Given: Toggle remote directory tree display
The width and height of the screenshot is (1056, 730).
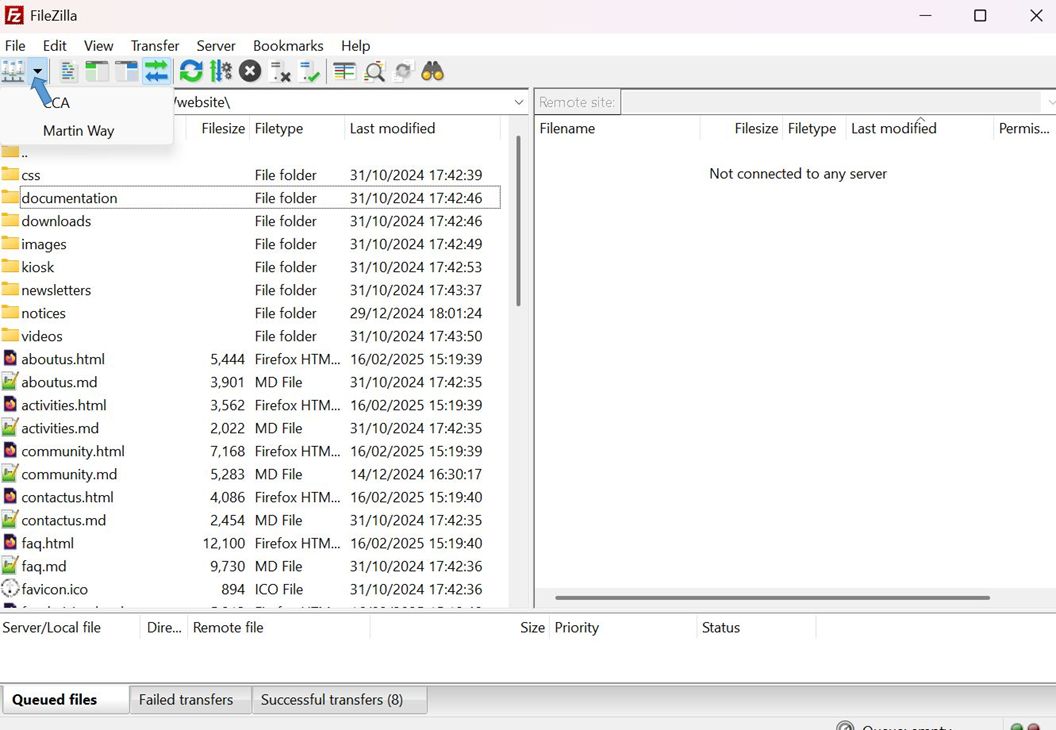Looking at the screenshot, I should (x=126, y=71).
